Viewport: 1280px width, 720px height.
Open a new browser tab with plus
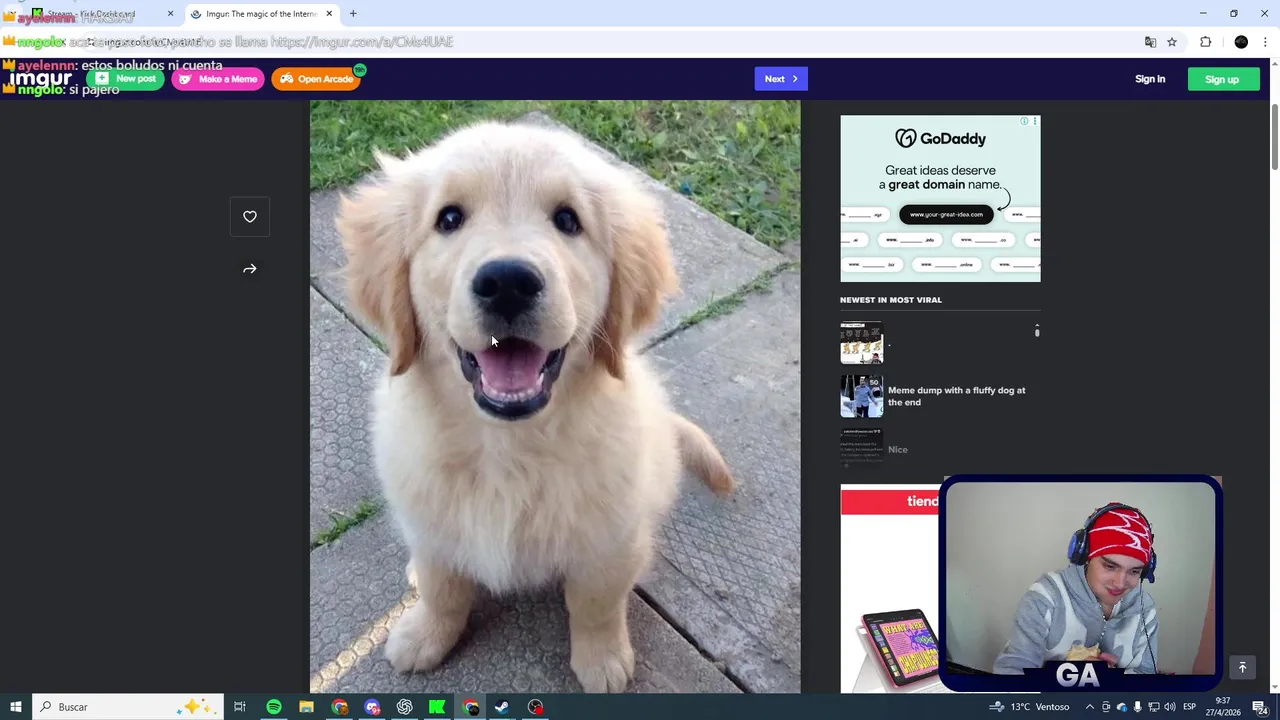353,14
